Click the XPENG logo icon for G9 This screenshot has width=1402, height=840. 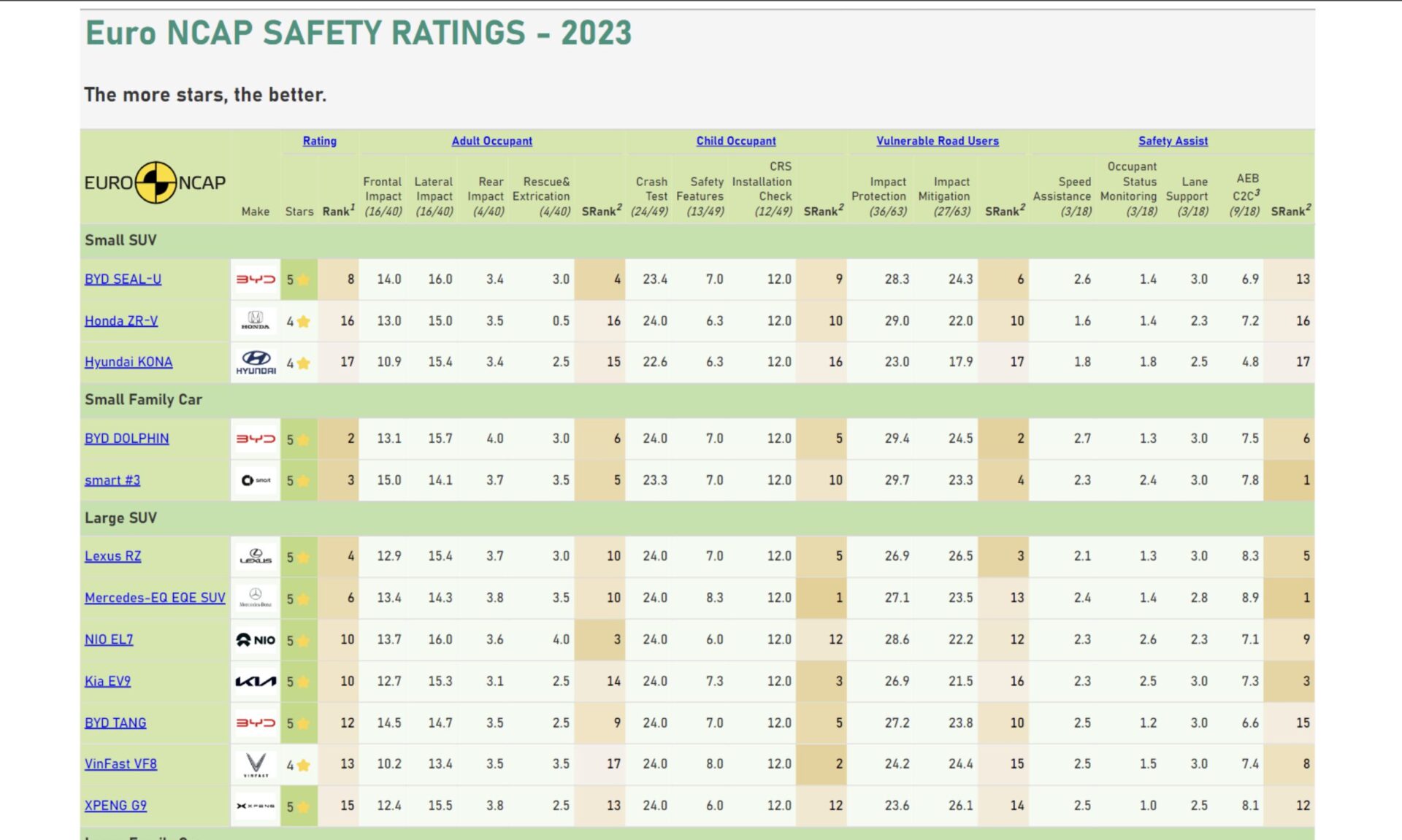[x=256, y=805]
